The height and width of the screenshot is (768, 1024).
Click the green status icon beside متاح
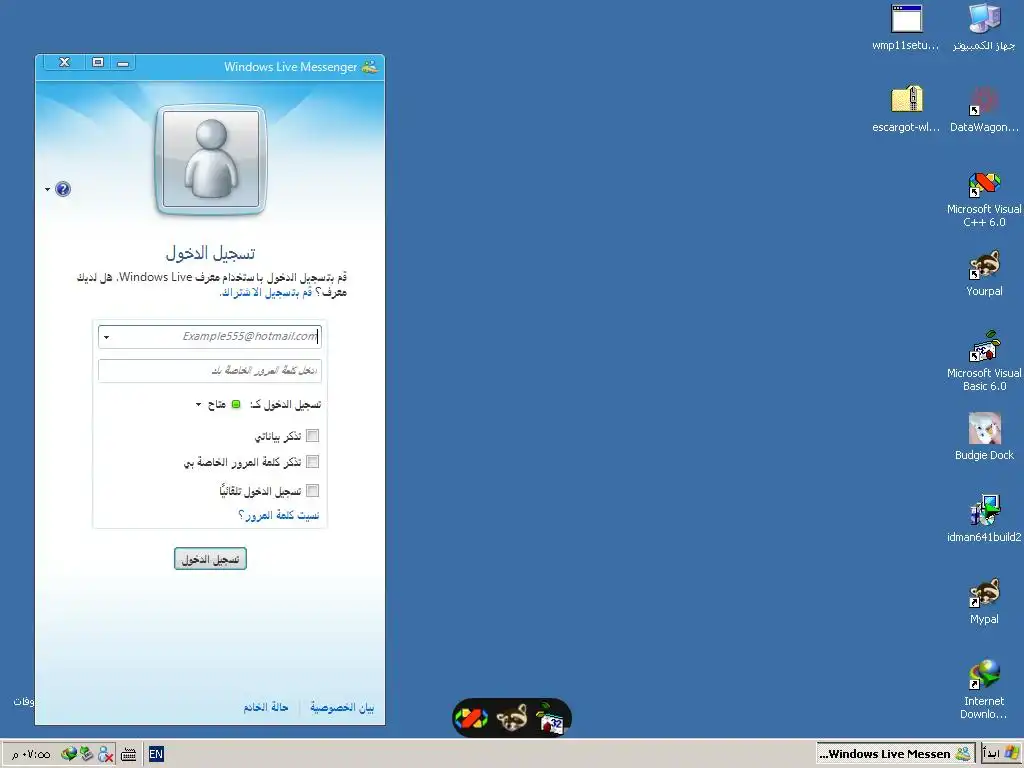click(x=236, y=405)
